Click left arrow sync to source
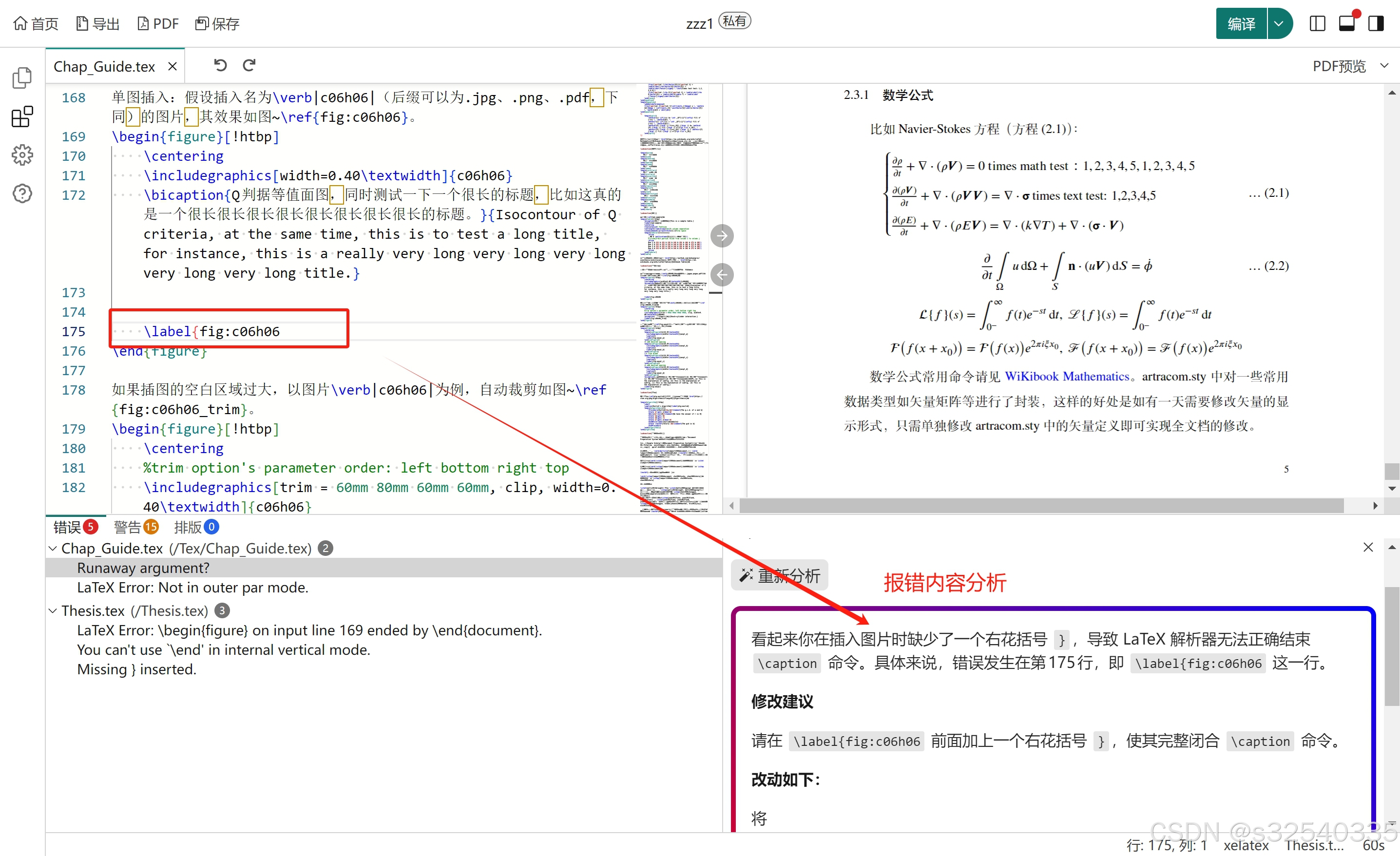This screenshot has height=856, width=1400. pos(722,275)
